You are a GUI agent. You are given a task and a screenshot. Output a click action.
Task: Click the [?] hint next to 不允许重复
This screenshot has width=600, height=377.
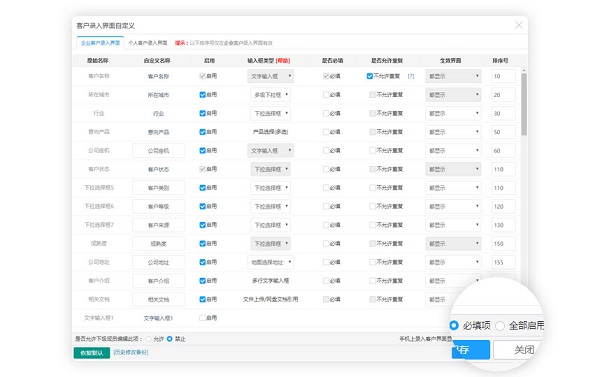pos(411,76)
